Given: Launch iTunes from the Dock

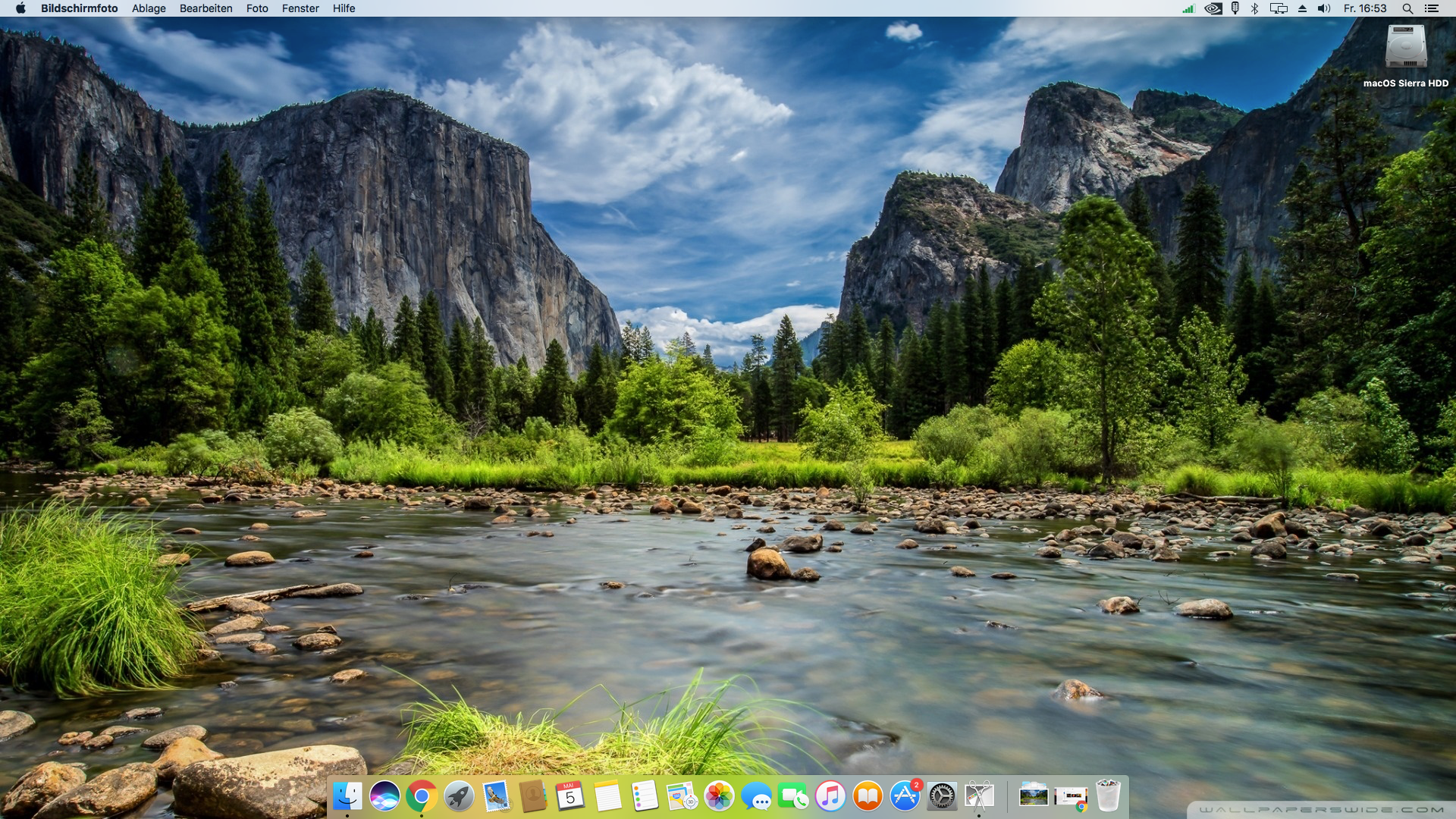Looking at the screenshot, I should pyautogui.click(x=830, y=796).
